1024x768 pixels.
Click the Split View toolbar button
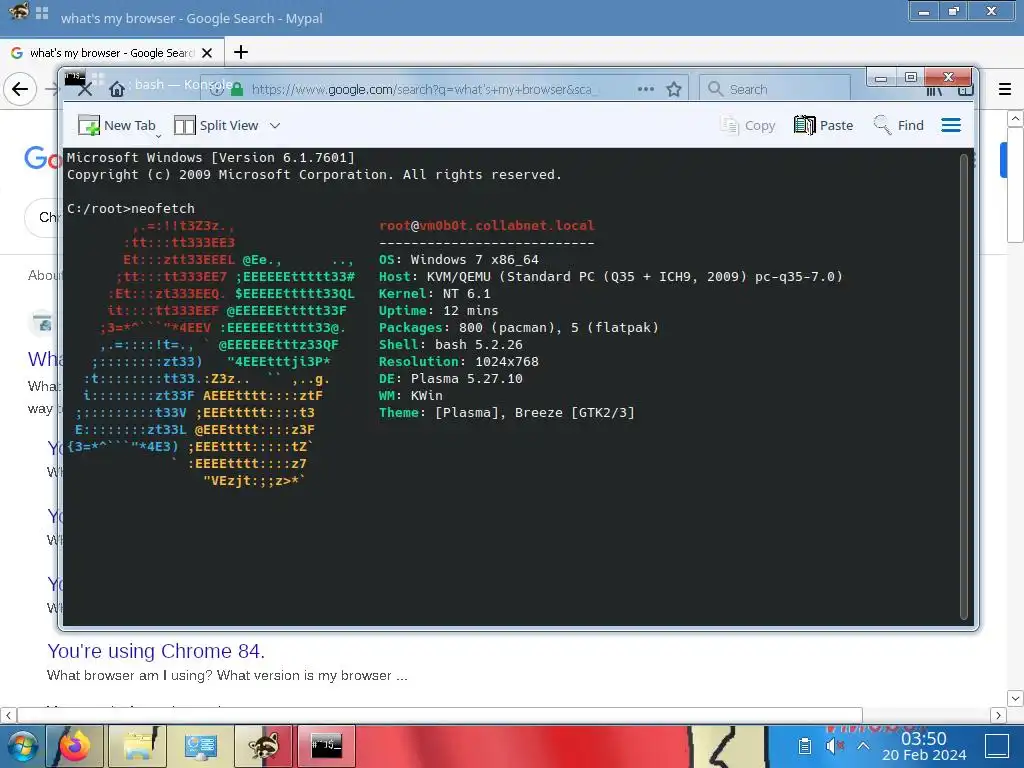click(x=217, y=125)
